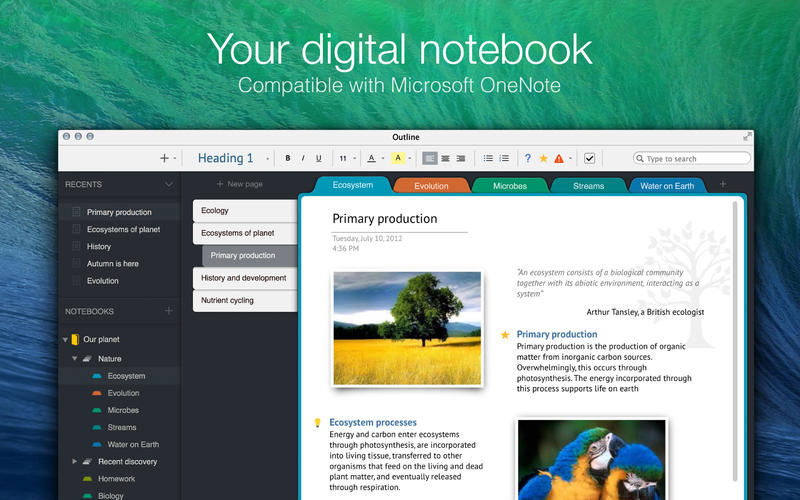The width and height of the screenshot is (800, 500).
Task: Apply yellow highlight color
Action: 398,158
